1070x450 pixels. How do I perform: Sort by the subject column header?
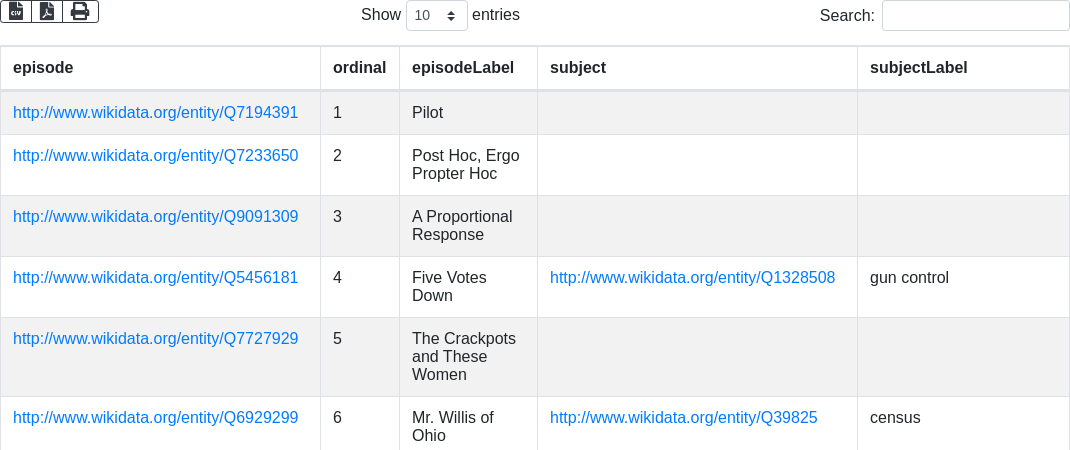(578, 68)
